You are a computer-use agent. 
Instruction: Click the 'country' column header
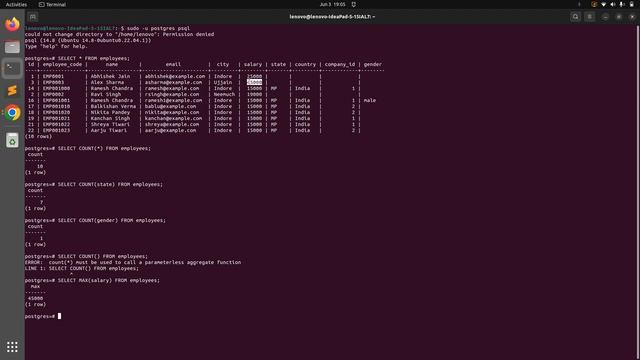pos(305,64)
